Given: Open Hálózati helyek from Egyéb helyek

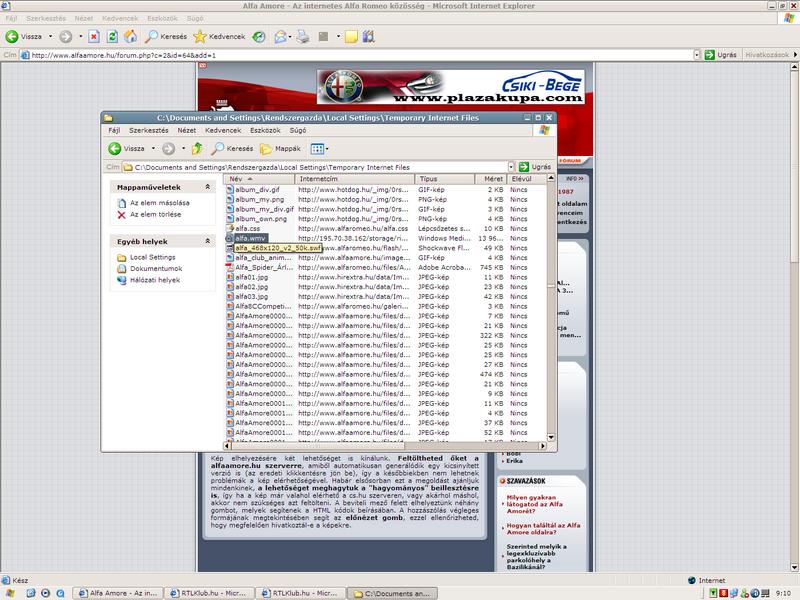Looking at the screenshot, I should 155,280.
